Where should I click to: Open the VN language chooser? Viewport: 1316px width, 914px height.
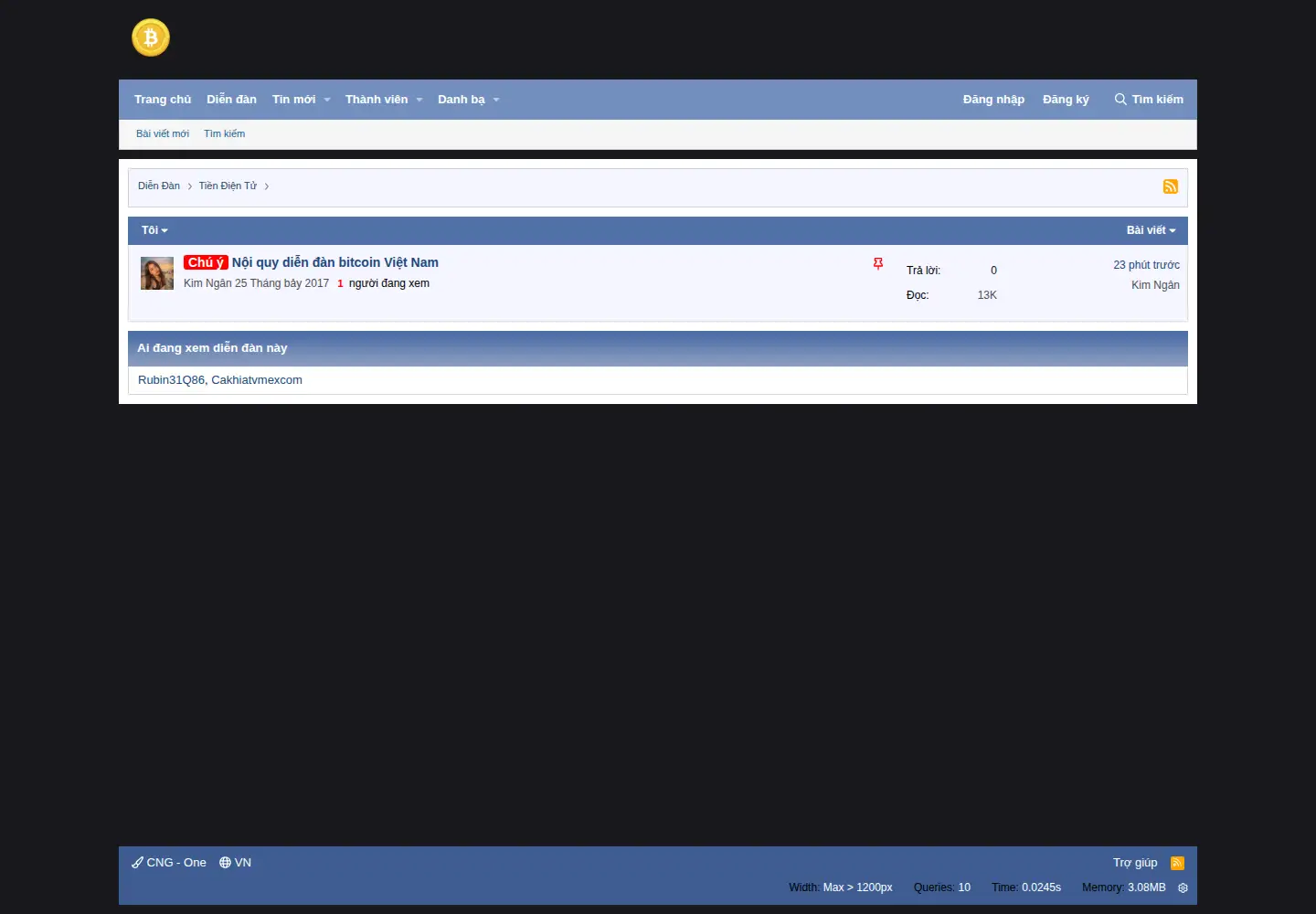click(235, 863)
